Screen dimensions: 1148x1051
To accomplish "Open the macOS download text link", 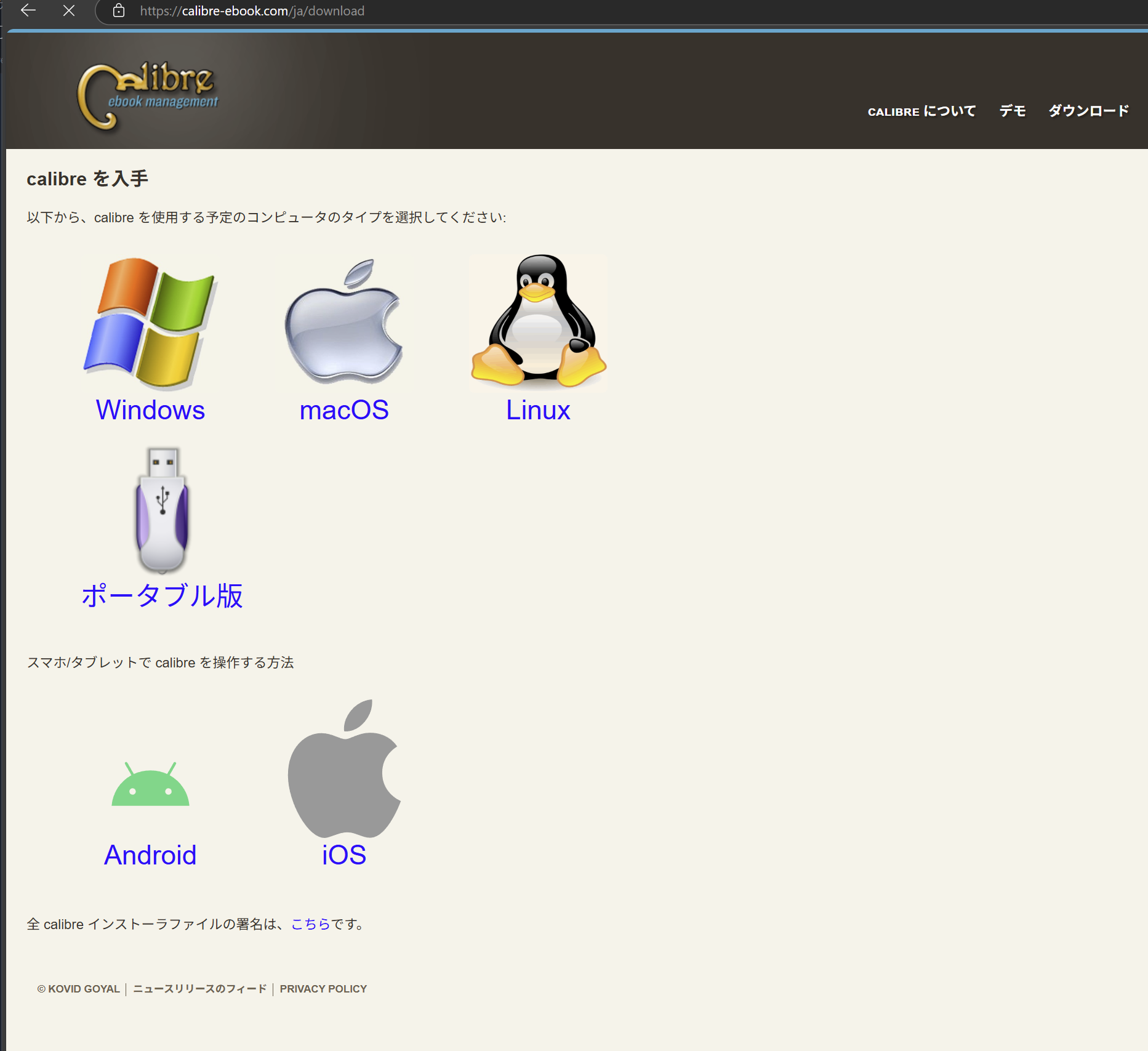I will (x=343, y=410).
